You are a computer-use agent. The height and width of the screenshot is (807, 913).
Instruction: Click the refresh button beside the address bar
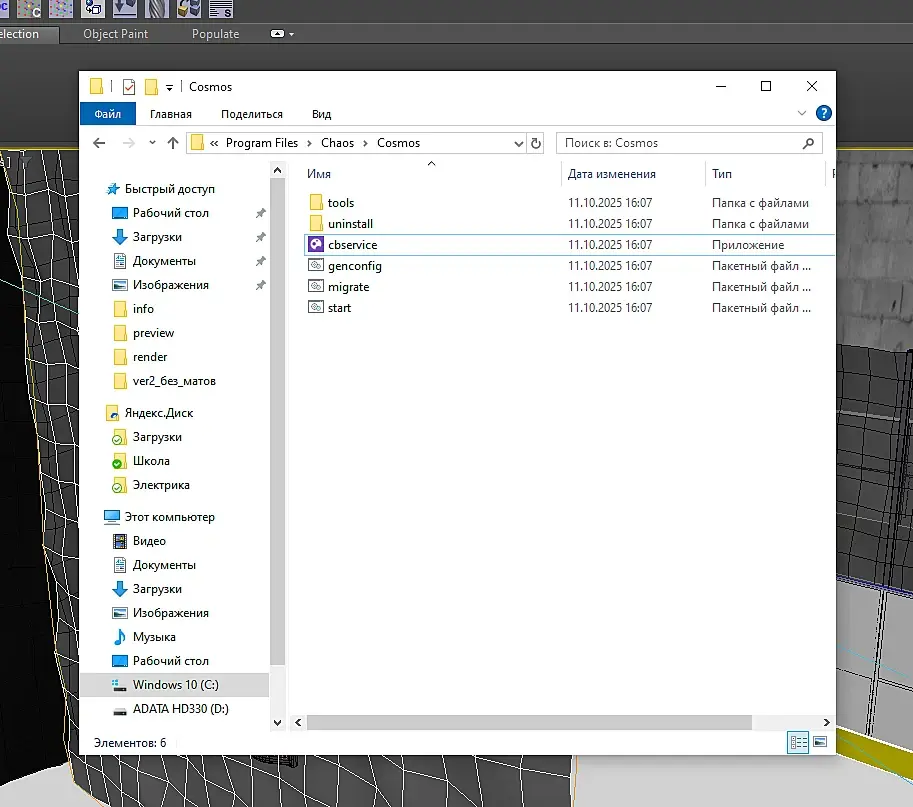[536, 143]
